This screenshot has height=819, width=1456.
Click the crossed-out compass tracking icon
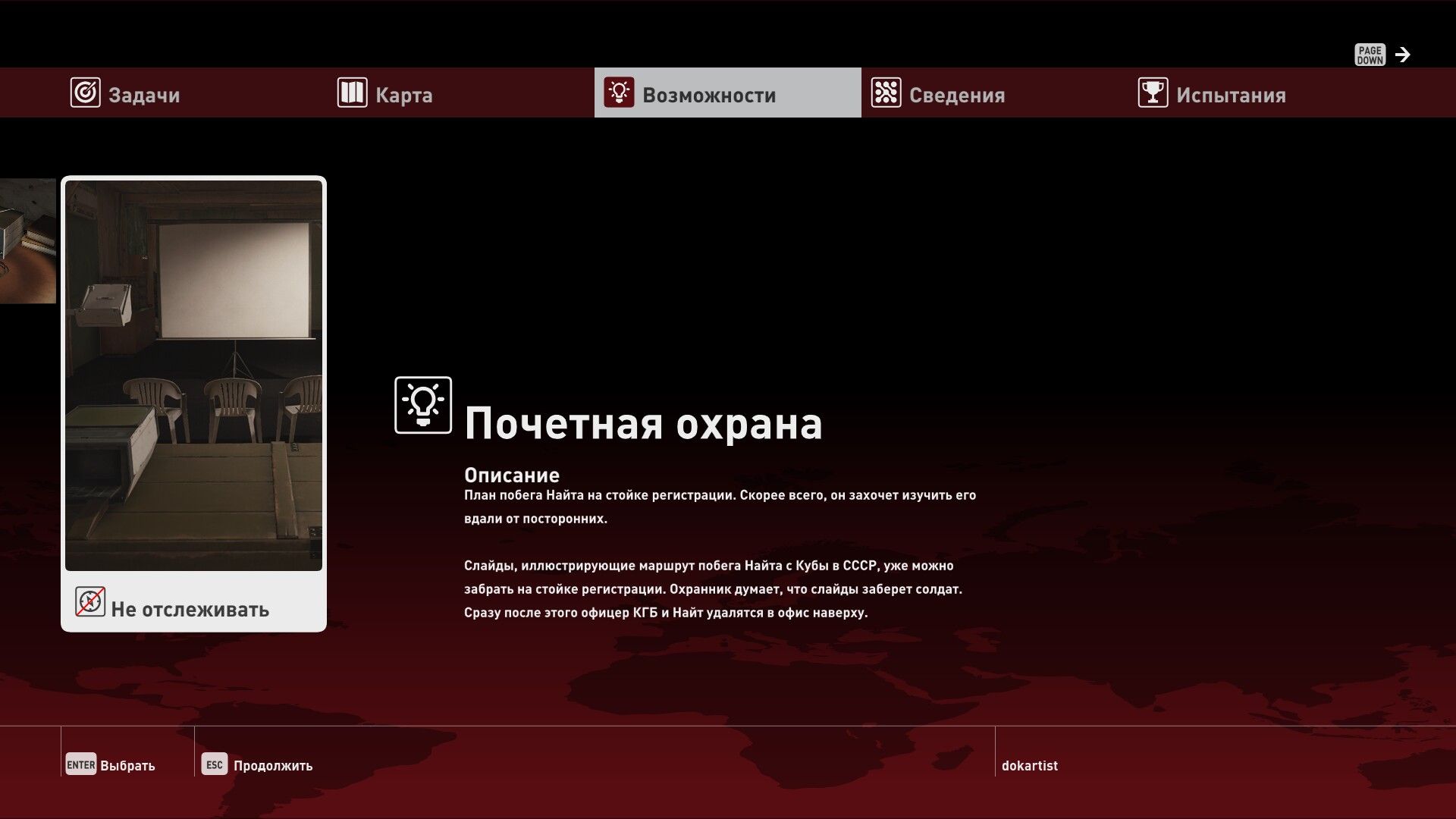pos(90,602)
